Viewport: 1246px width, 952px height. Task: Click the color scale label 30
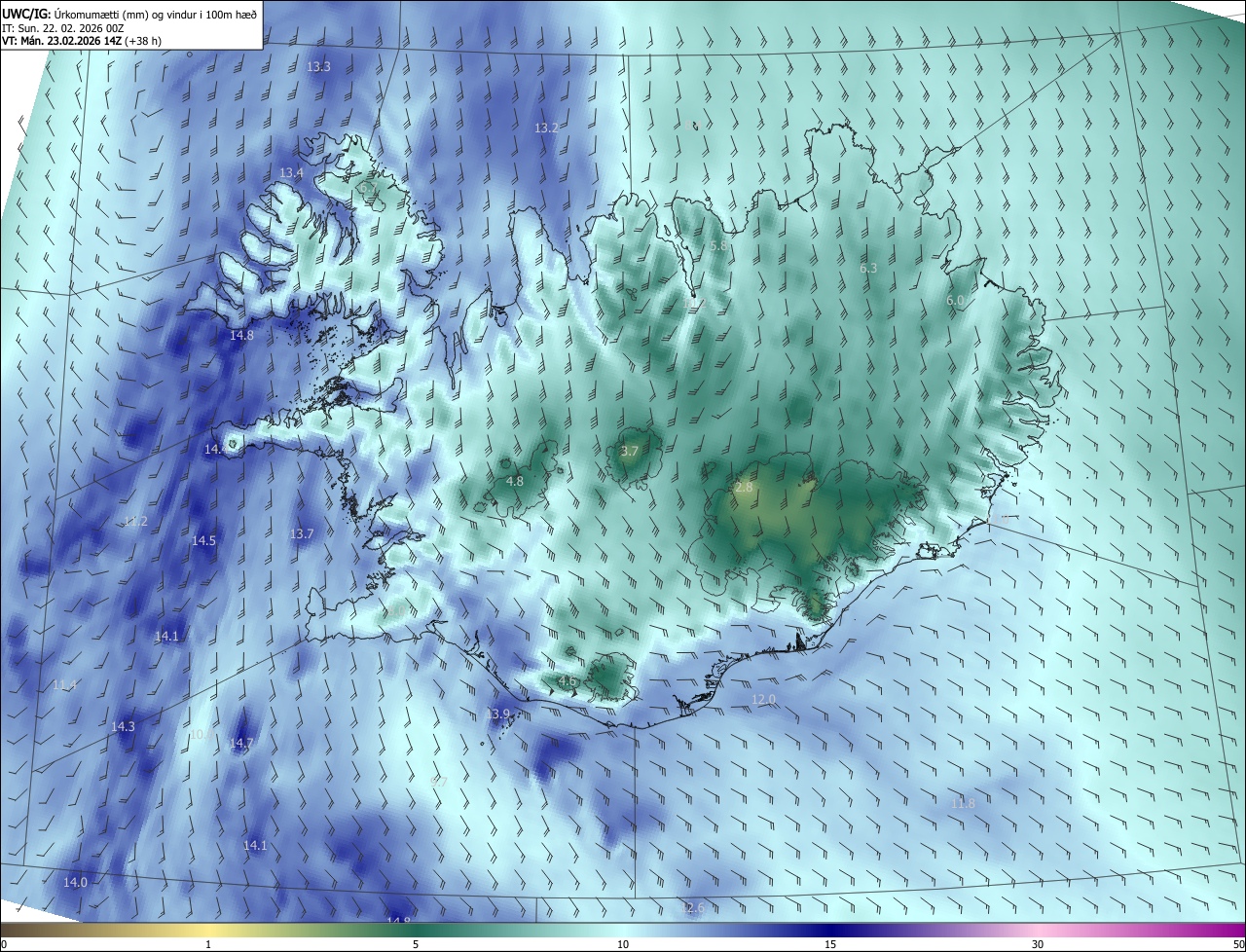(1038, 945)
